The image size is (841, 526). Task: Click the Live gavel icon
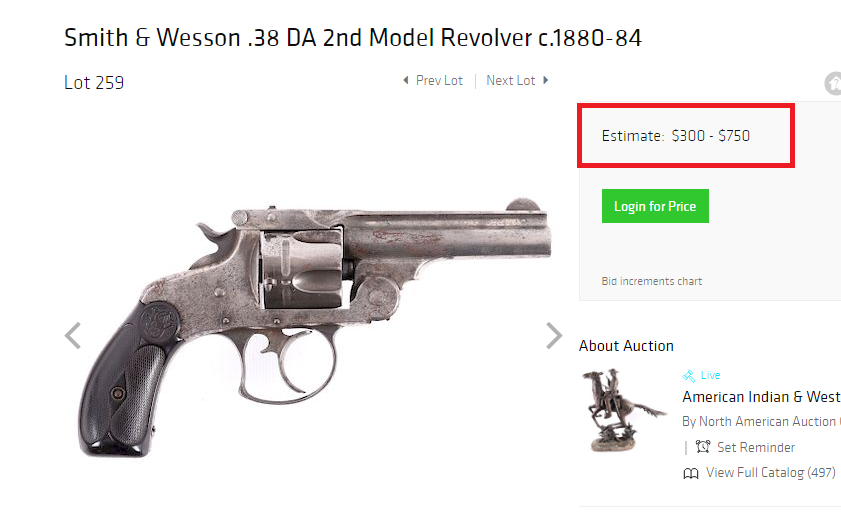pyautogui.click(x=689, y=375)
